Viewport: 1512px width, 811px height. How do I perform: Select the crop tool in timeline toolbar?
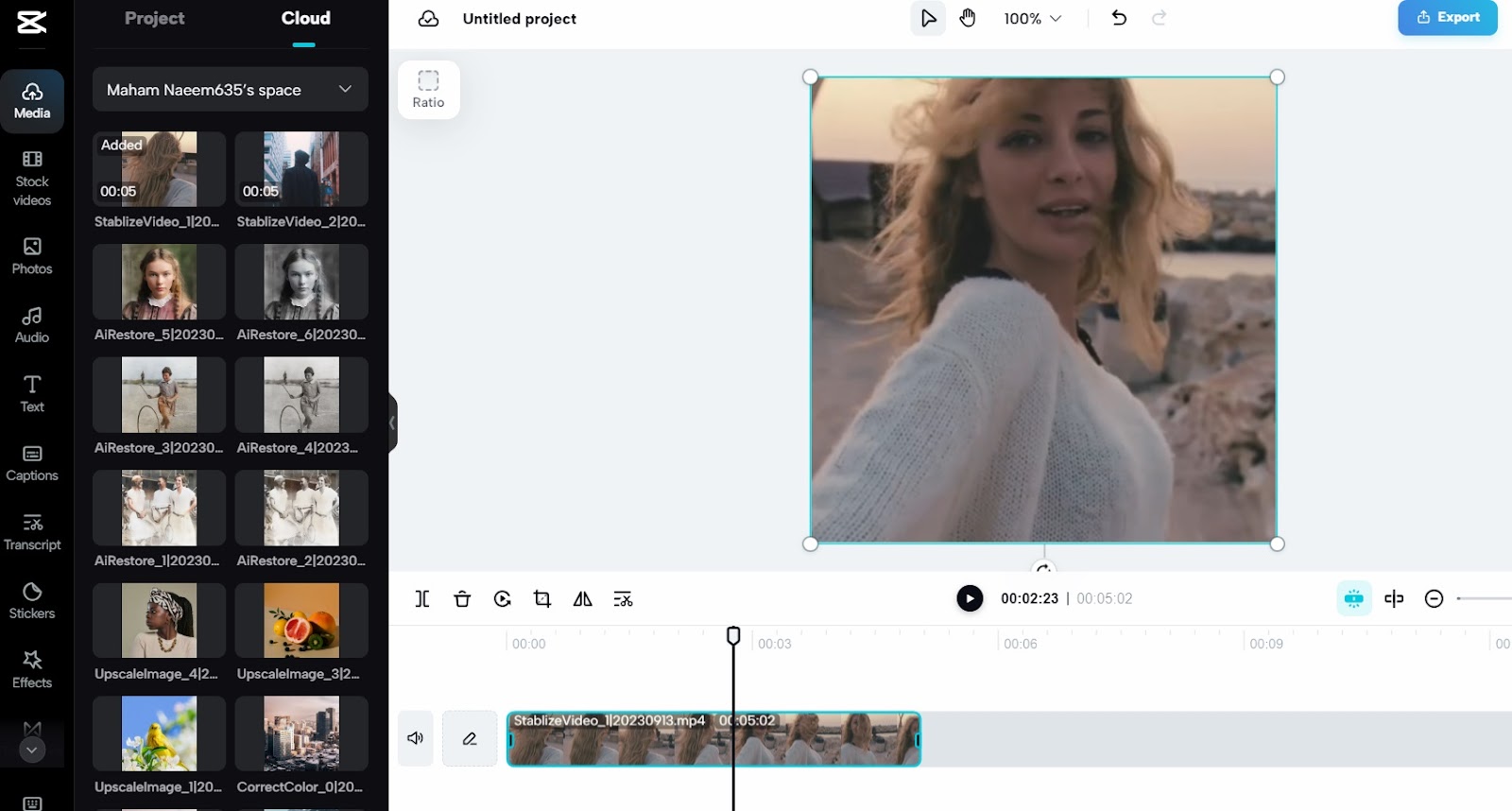click(542, 598)
